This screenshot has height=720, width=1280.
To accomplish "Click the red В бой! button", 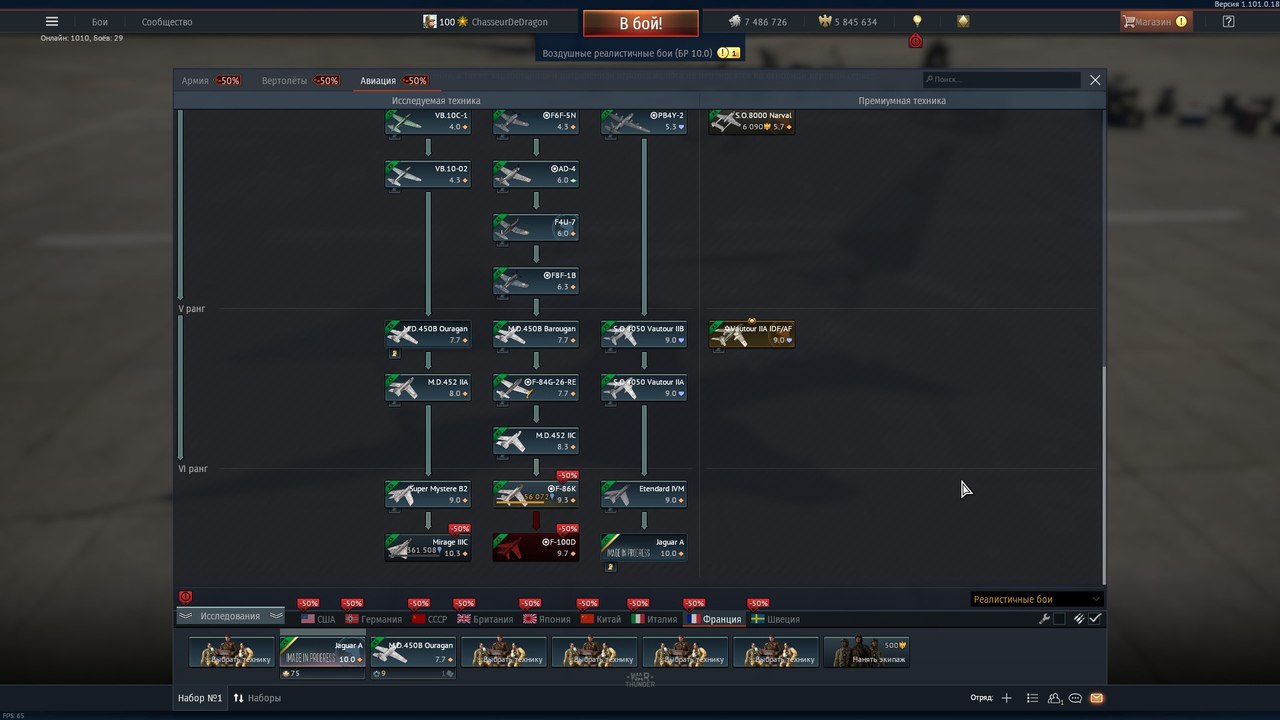I will pos(641,23).
